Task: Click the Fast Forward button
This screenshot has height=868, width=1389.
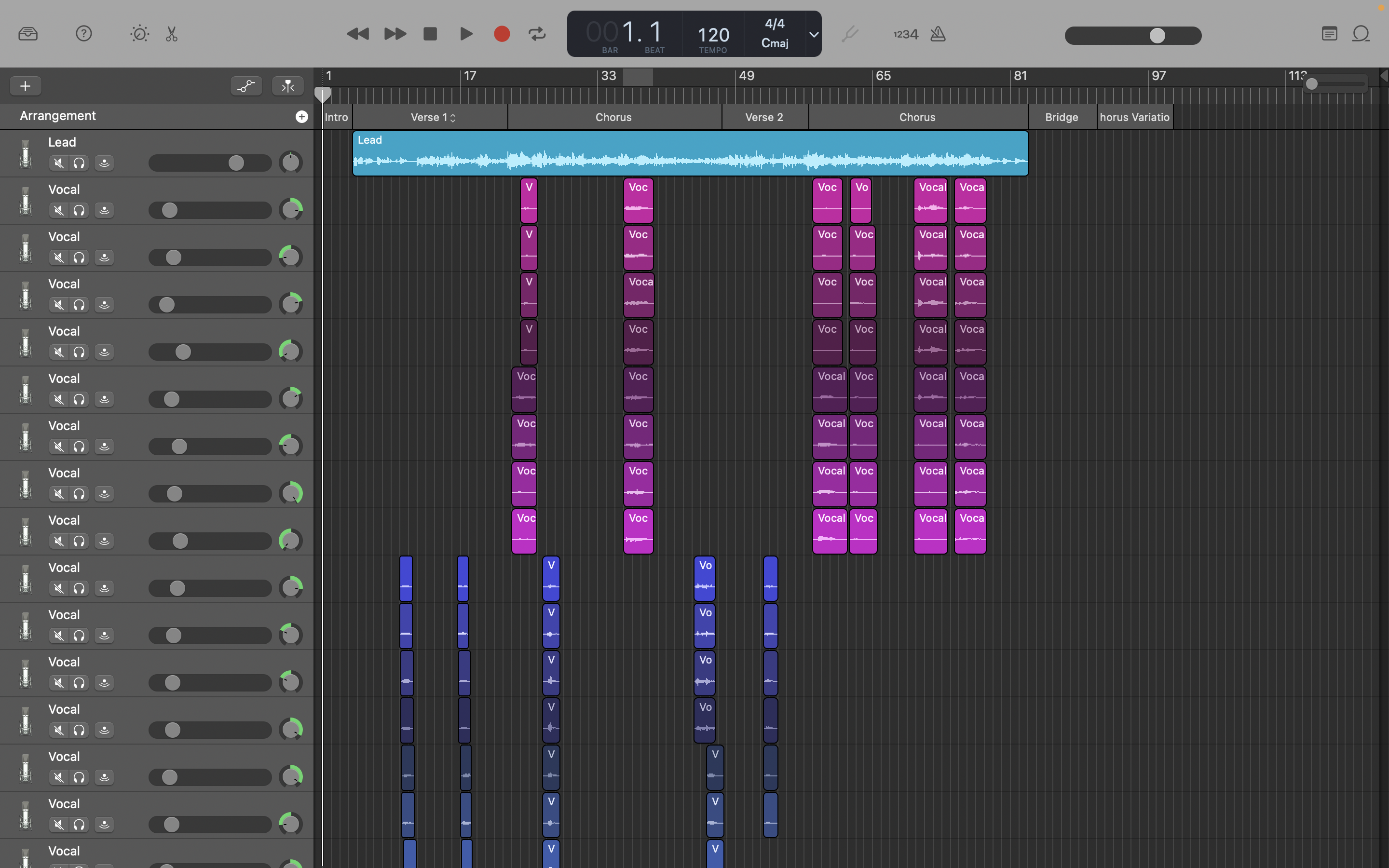Action: point(395,34)
